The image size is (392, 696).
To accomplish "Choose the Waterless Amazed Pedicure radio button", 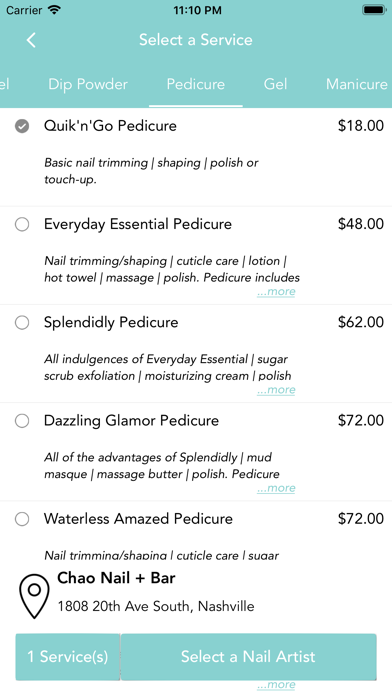I will (x=22, y=519).
